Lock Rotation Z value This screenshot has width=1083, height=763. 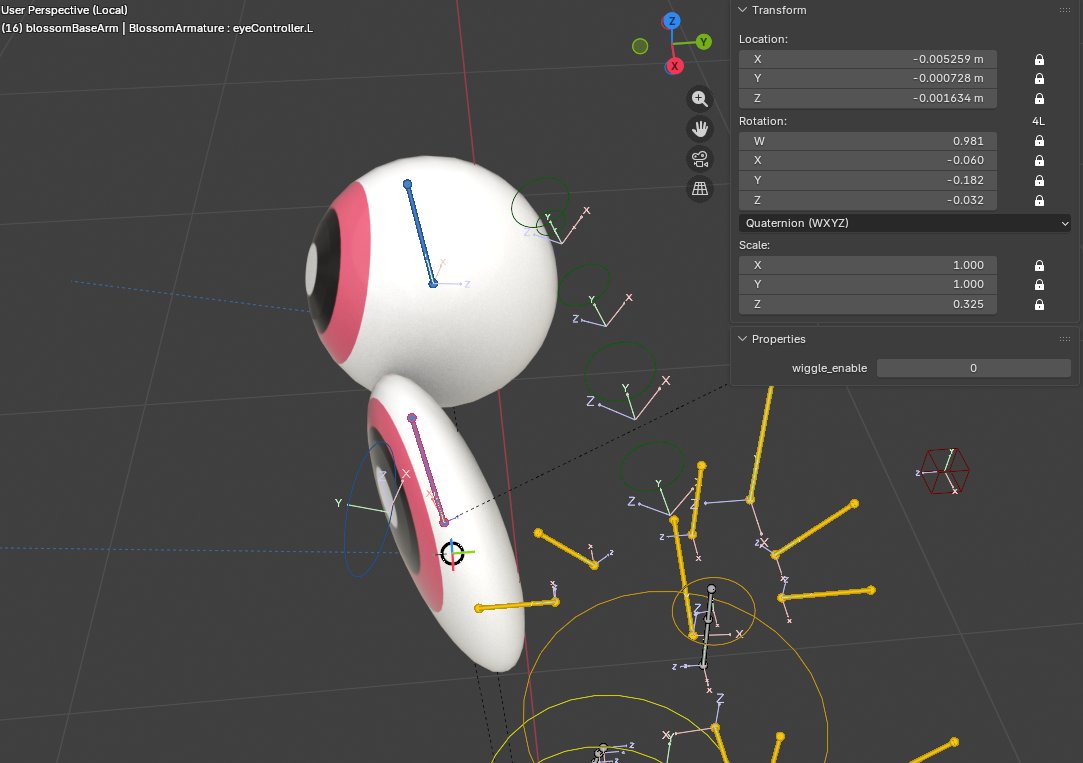pos(1039,200)
